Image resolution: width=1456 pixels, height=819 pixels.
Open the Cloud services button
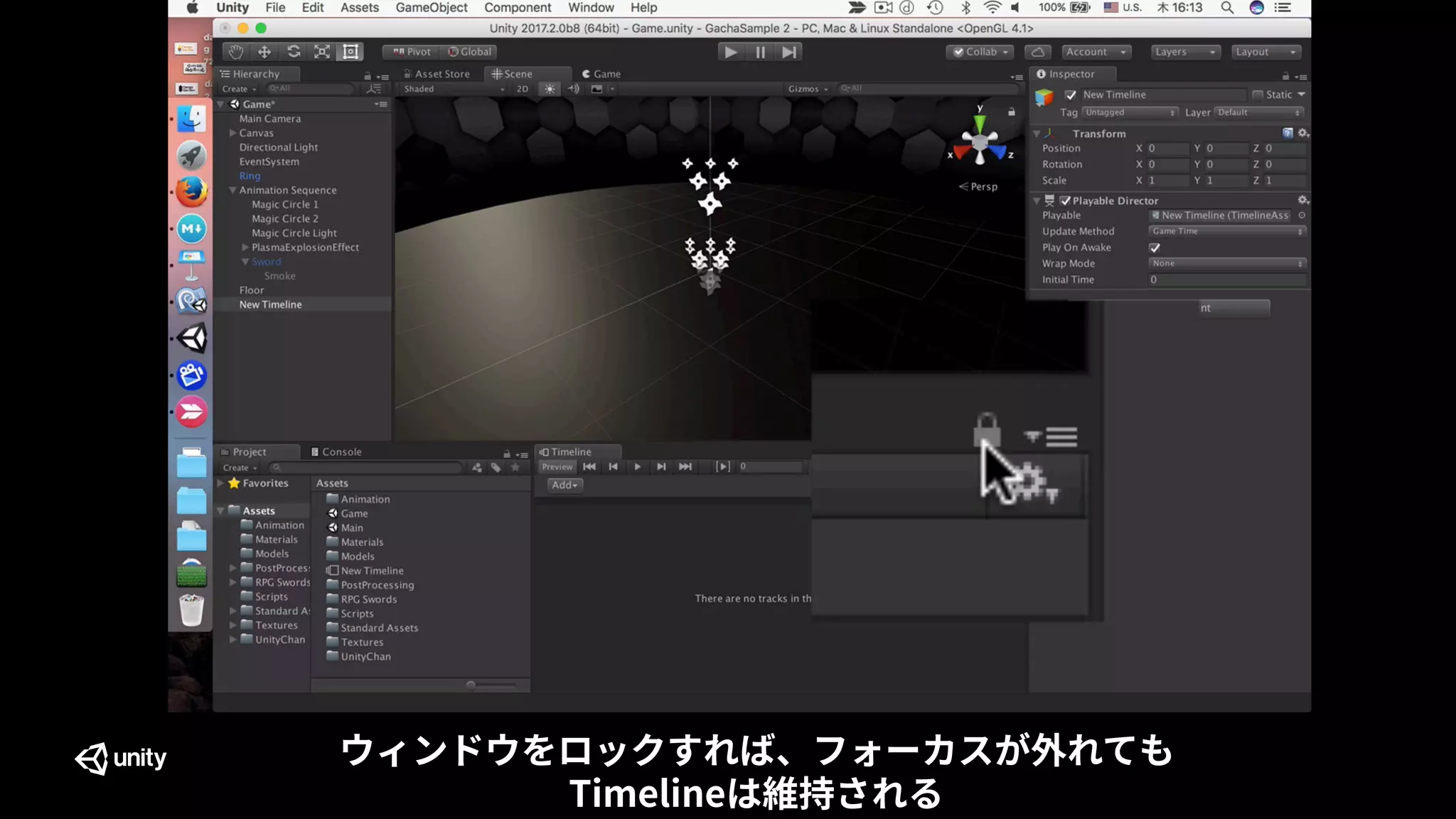coord(1037,52)
